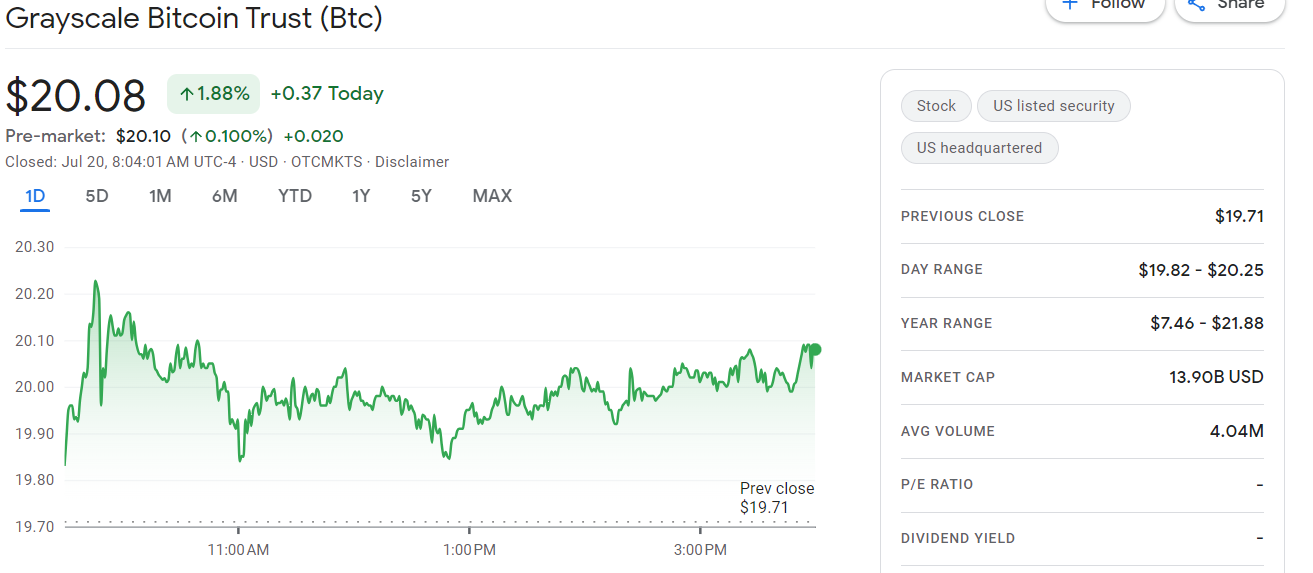Switch chart to 1M range

point(160,196)
